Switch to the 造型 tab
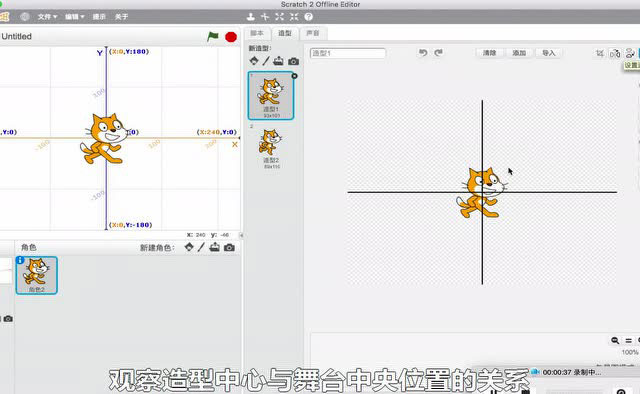 285,33
